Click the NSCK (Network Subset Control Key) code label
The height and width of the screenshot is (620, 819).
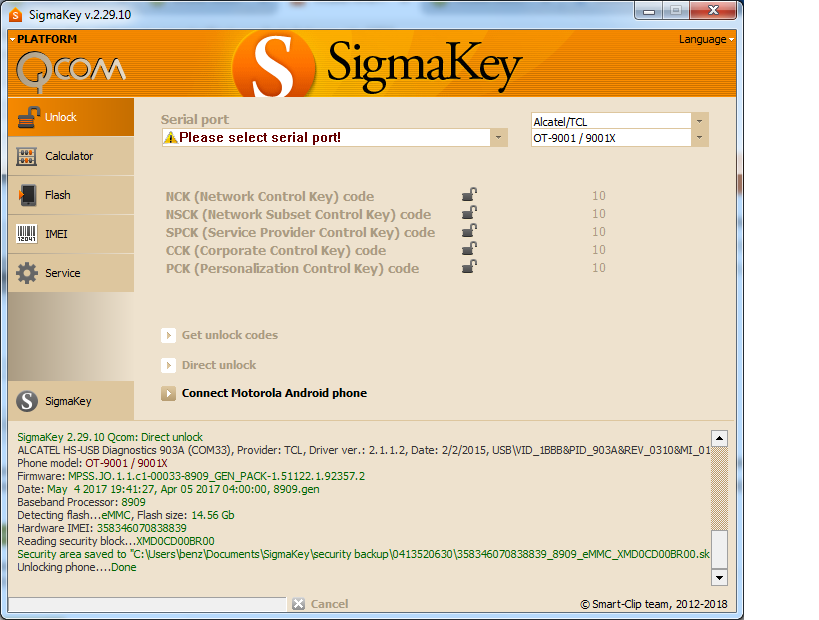tap(298, 215)
